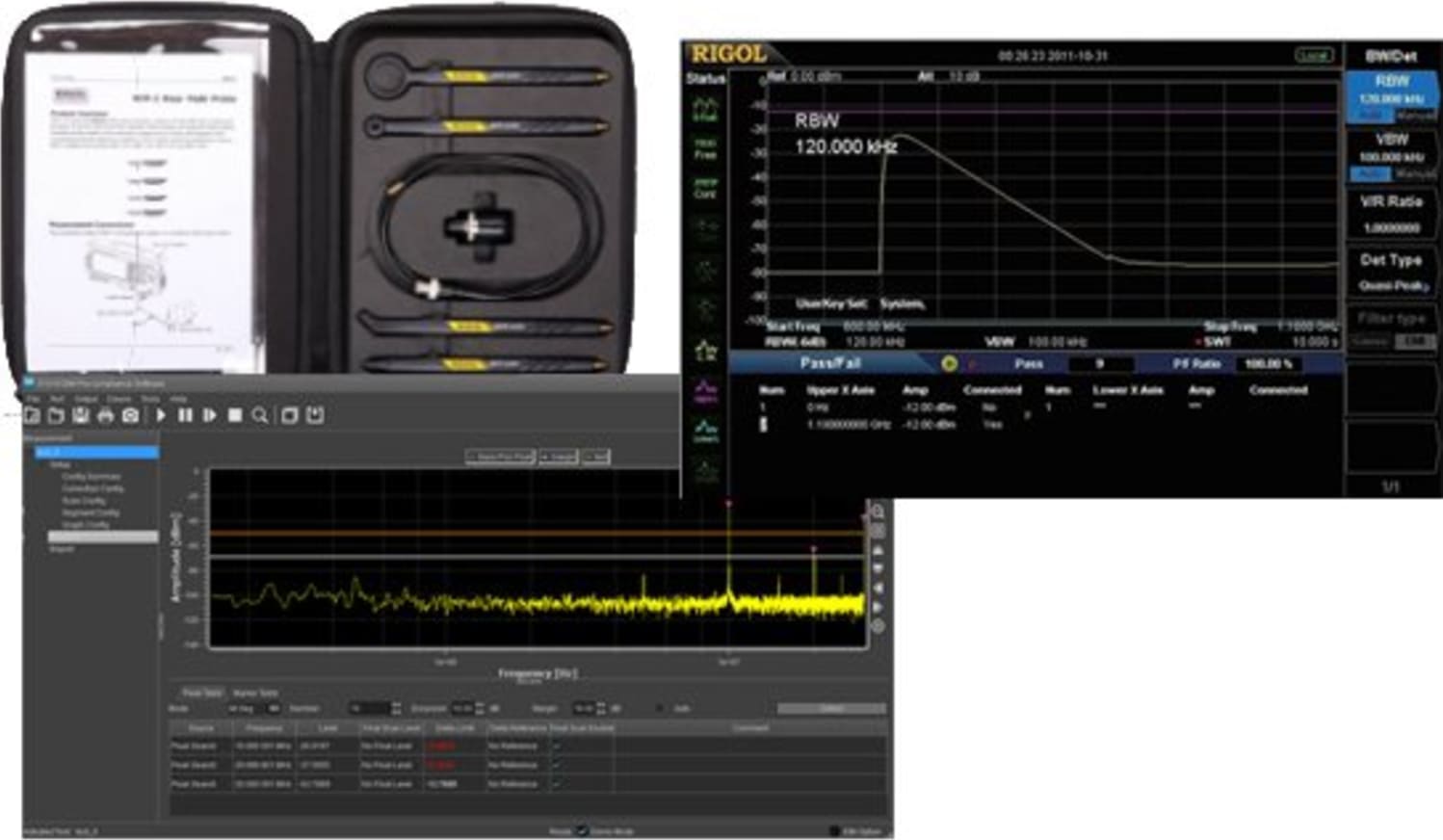1443x840 pixels.
Task: Click the zoom magnifier beside the graph
Action: pos(878,512)
